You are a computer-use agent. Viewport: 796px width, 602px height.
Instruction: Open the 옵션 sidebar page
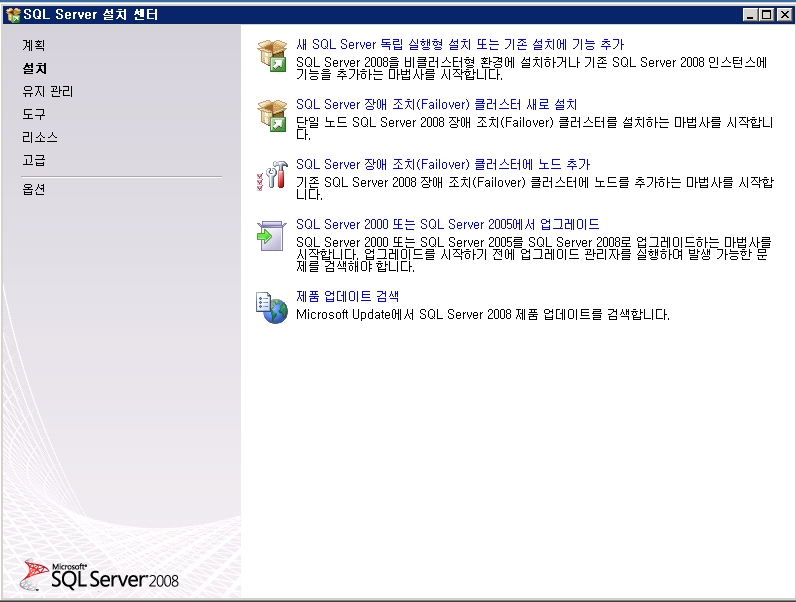pos(34,189)
